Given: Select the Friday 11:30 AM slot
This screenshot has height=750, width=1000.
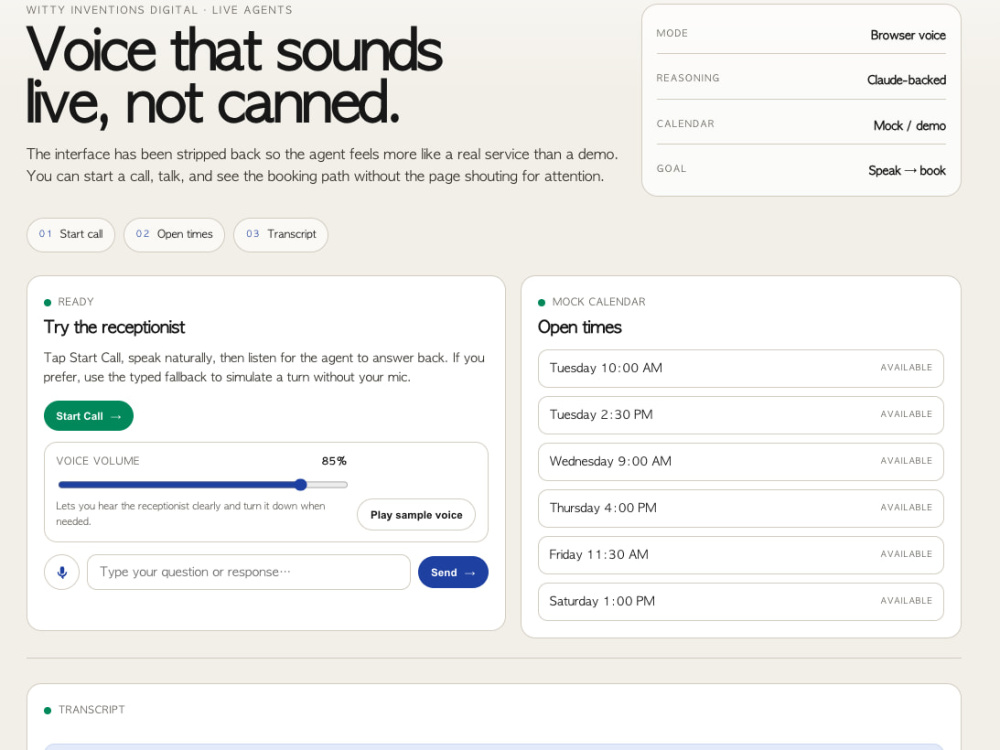Looking at the screenshot, I should point(740,554).
